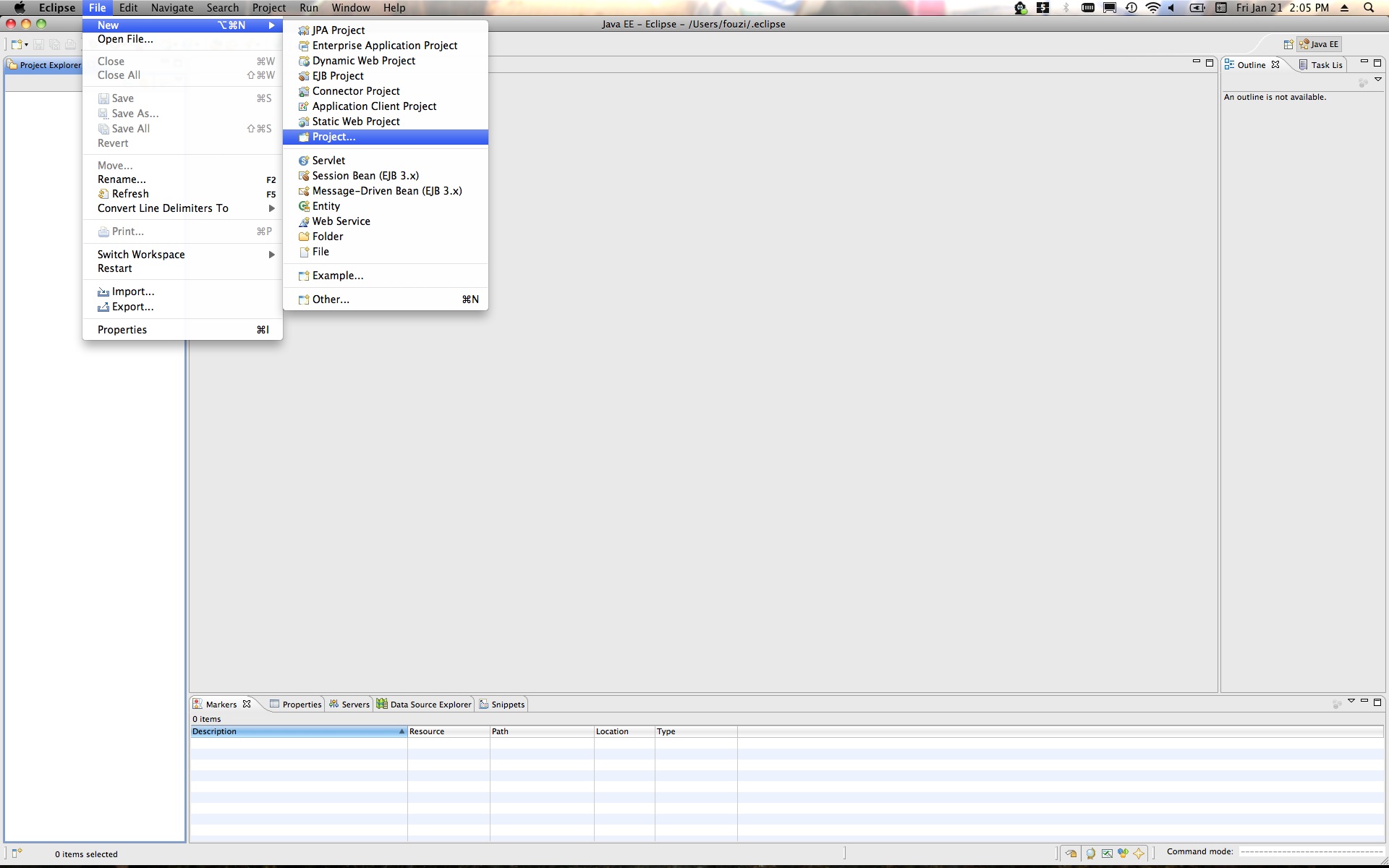Open the Navigate menu in the menu bar
The width and height of the screenshot is (1389, 868).
coord(172,8)
